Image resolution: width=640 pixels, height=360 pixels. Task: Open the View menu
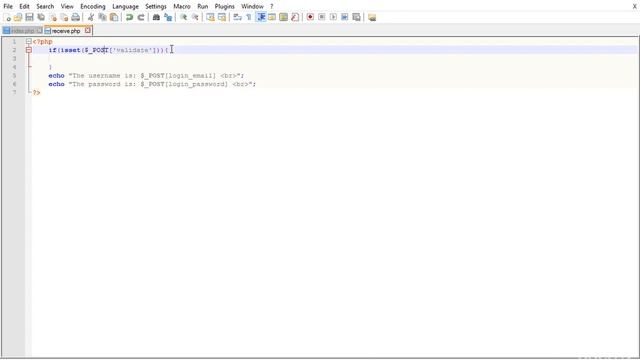click(67, 6)
